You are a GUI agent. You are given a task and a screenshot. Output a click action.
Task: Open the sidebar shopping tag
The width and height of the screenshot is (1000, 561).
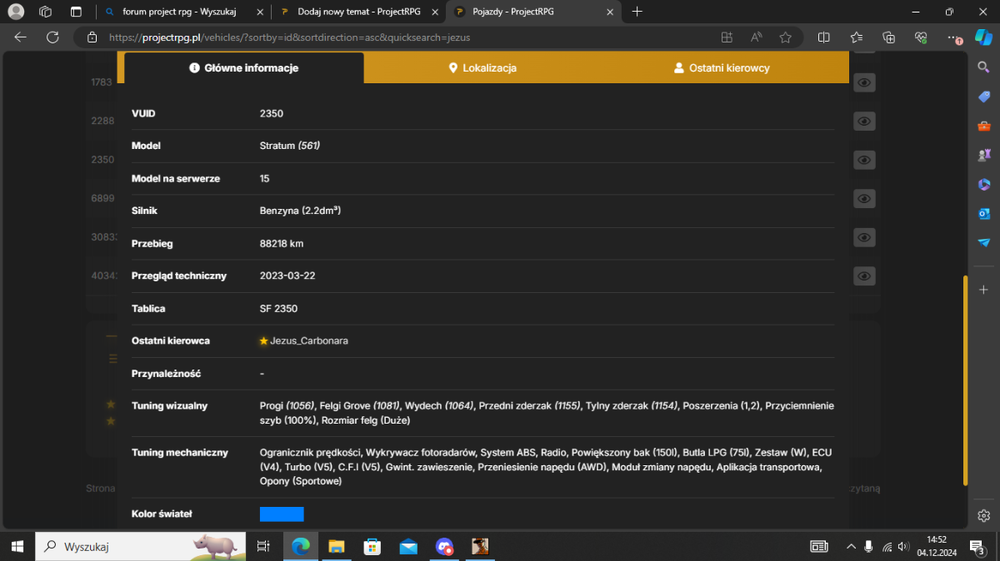(x=983, y=96)
